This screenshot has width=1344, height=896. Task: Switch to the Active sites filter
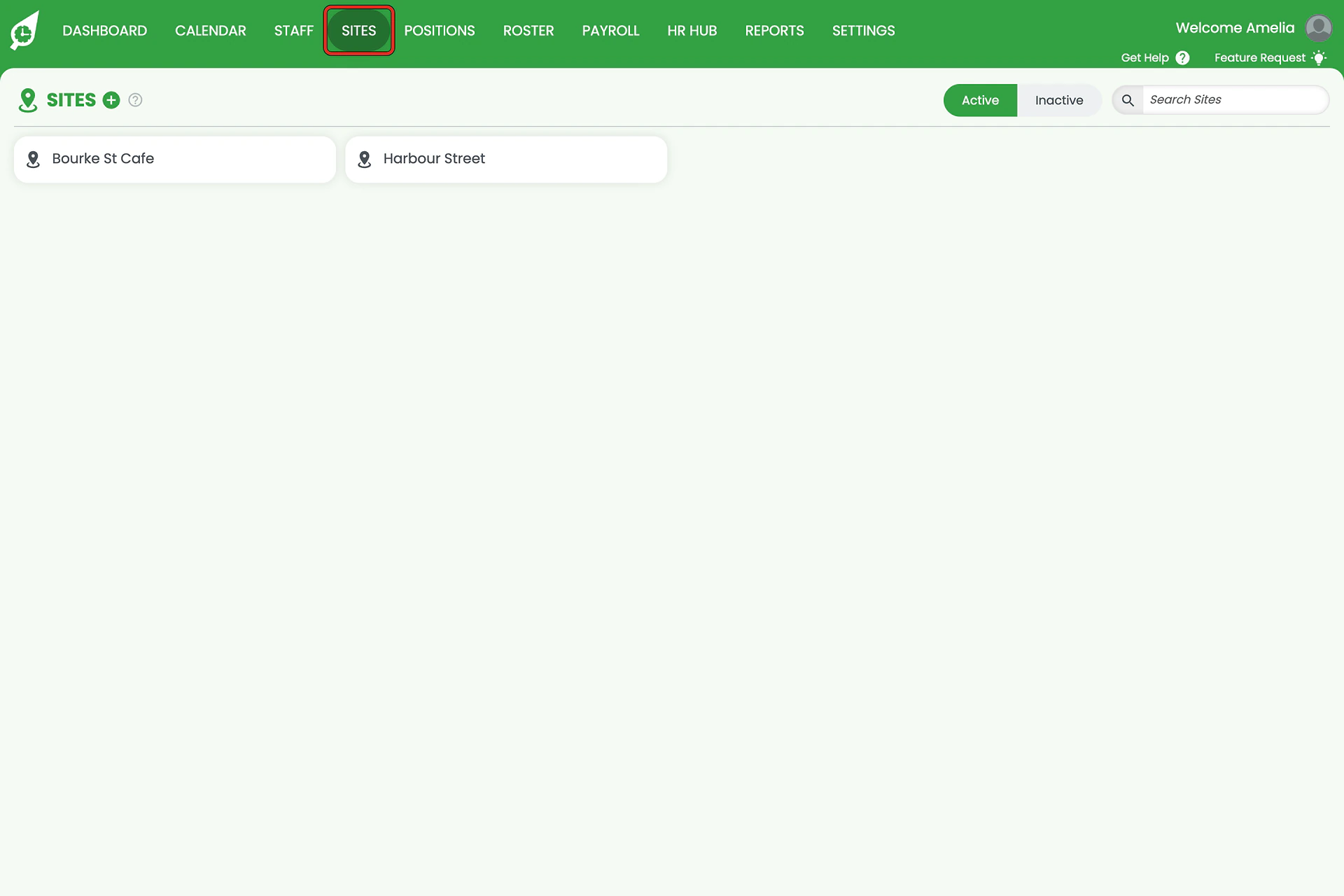click(x=980, y=100)
